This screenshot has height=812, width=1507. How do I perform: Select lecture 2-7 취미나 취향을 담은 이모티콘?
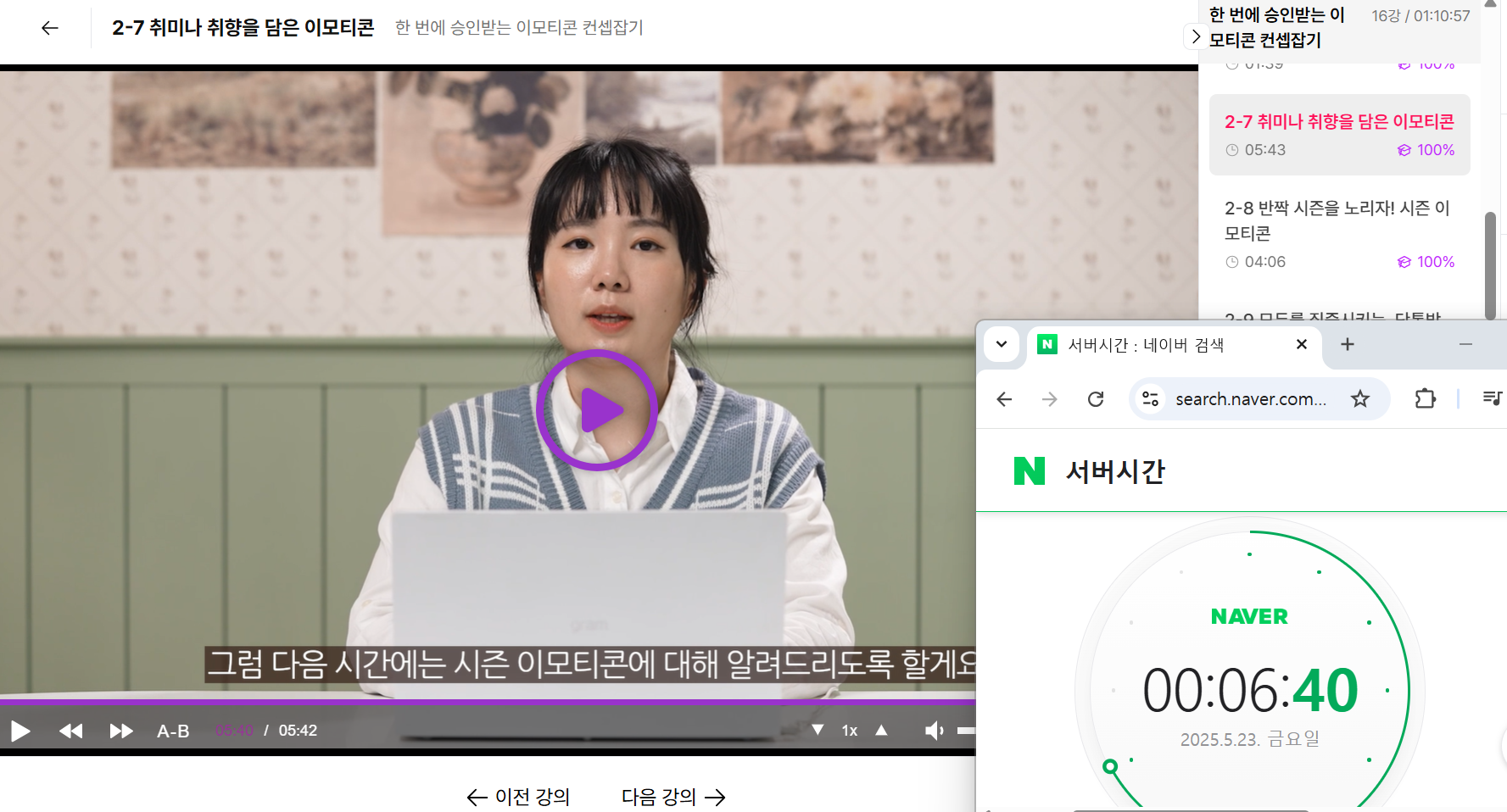[1339, 135]
